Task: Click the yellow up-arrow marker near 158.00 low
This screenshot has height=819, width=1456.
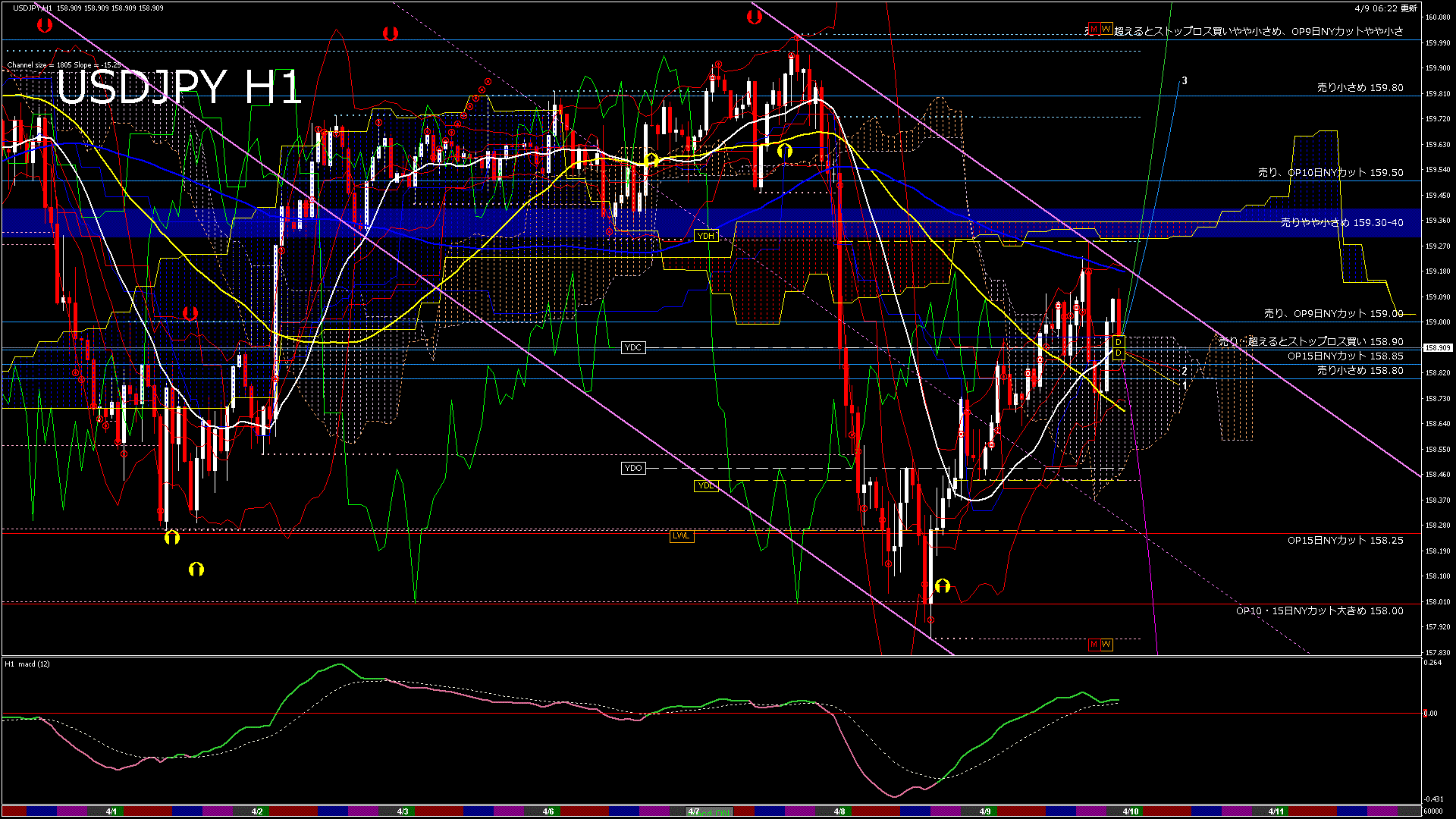Action: [943, 586]
